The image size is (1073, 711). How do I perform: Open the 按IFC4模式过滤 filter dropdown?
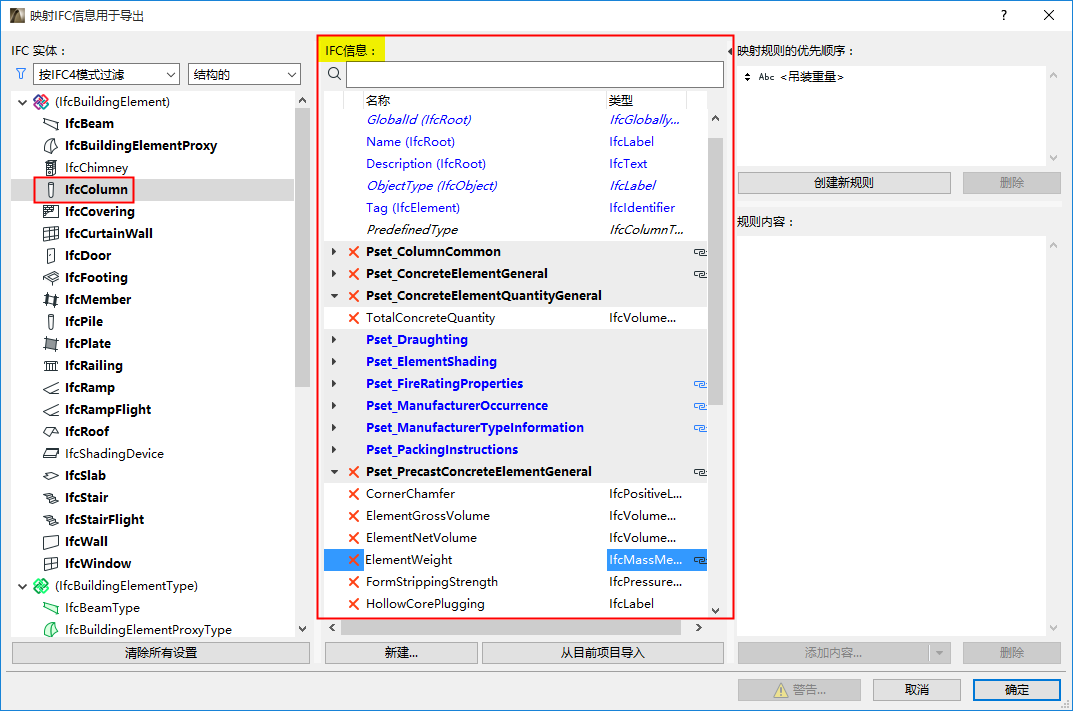[x=106, y=74]
